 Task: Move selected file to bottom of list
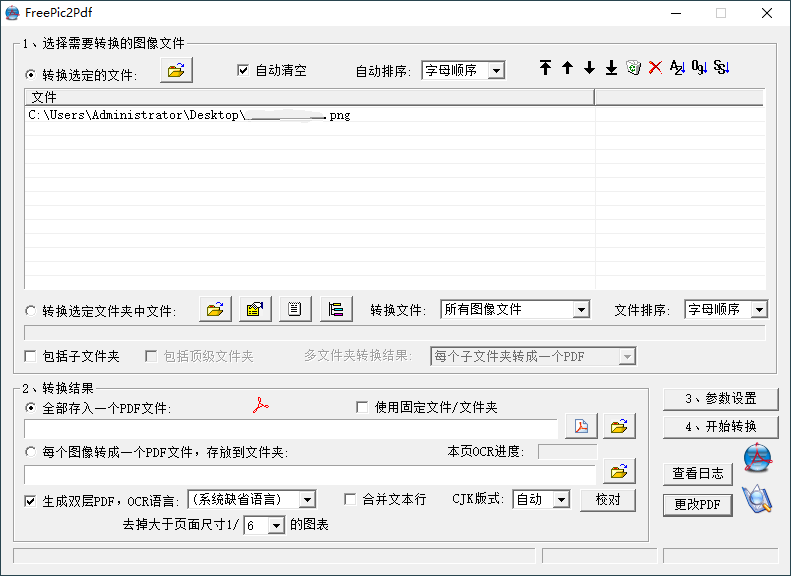pyautogui.click(x=611, y=68)
